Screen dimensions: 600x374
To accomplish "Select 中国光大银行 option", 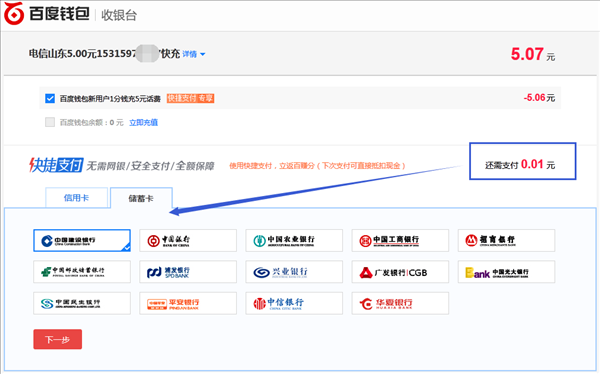I will (x=506, y=272).
